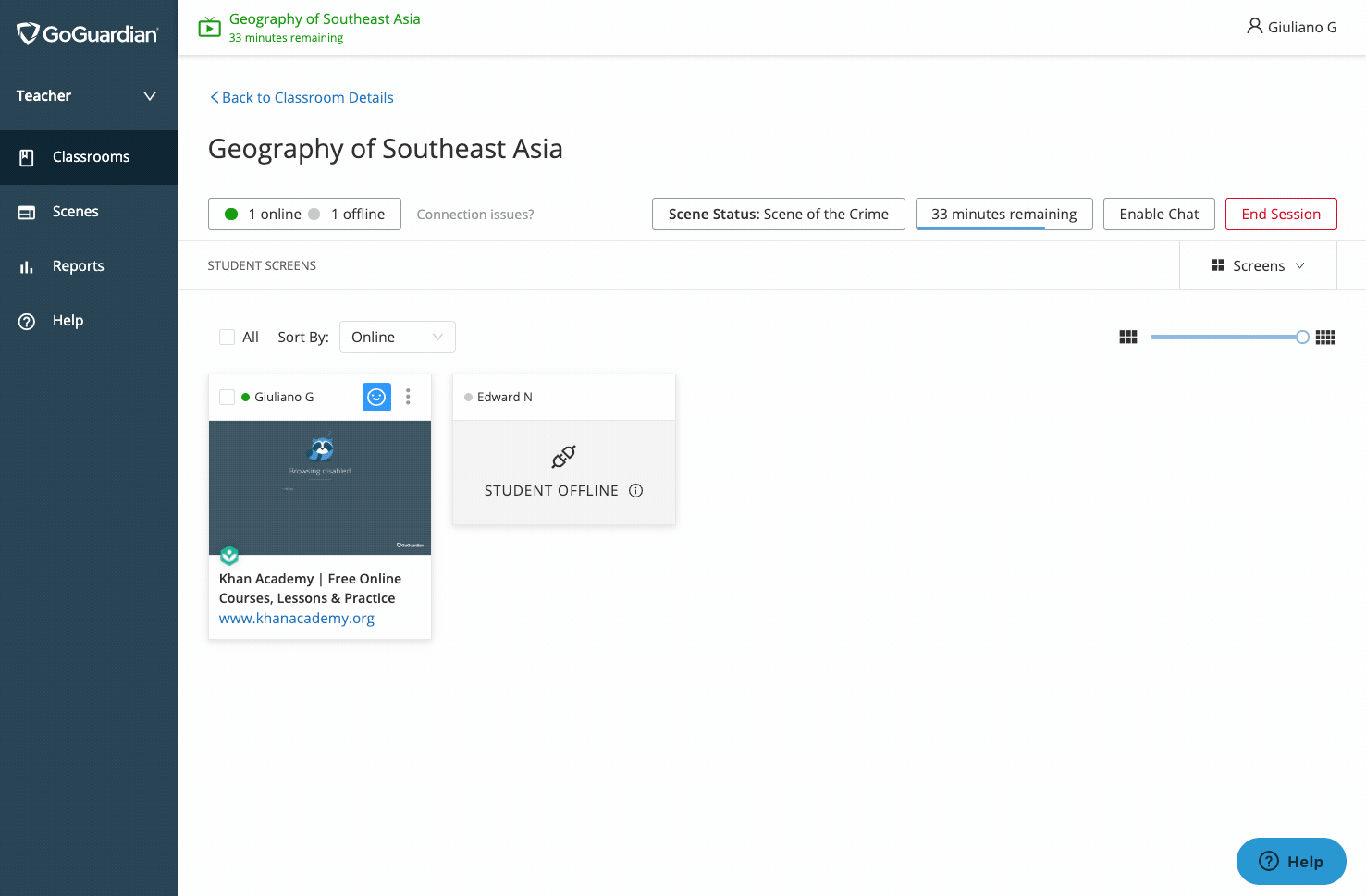Viewport: 1366px width, 896px height.
Task: Open three-dot menu on Giuliano G's tile
Action: (x=408, y=397)
